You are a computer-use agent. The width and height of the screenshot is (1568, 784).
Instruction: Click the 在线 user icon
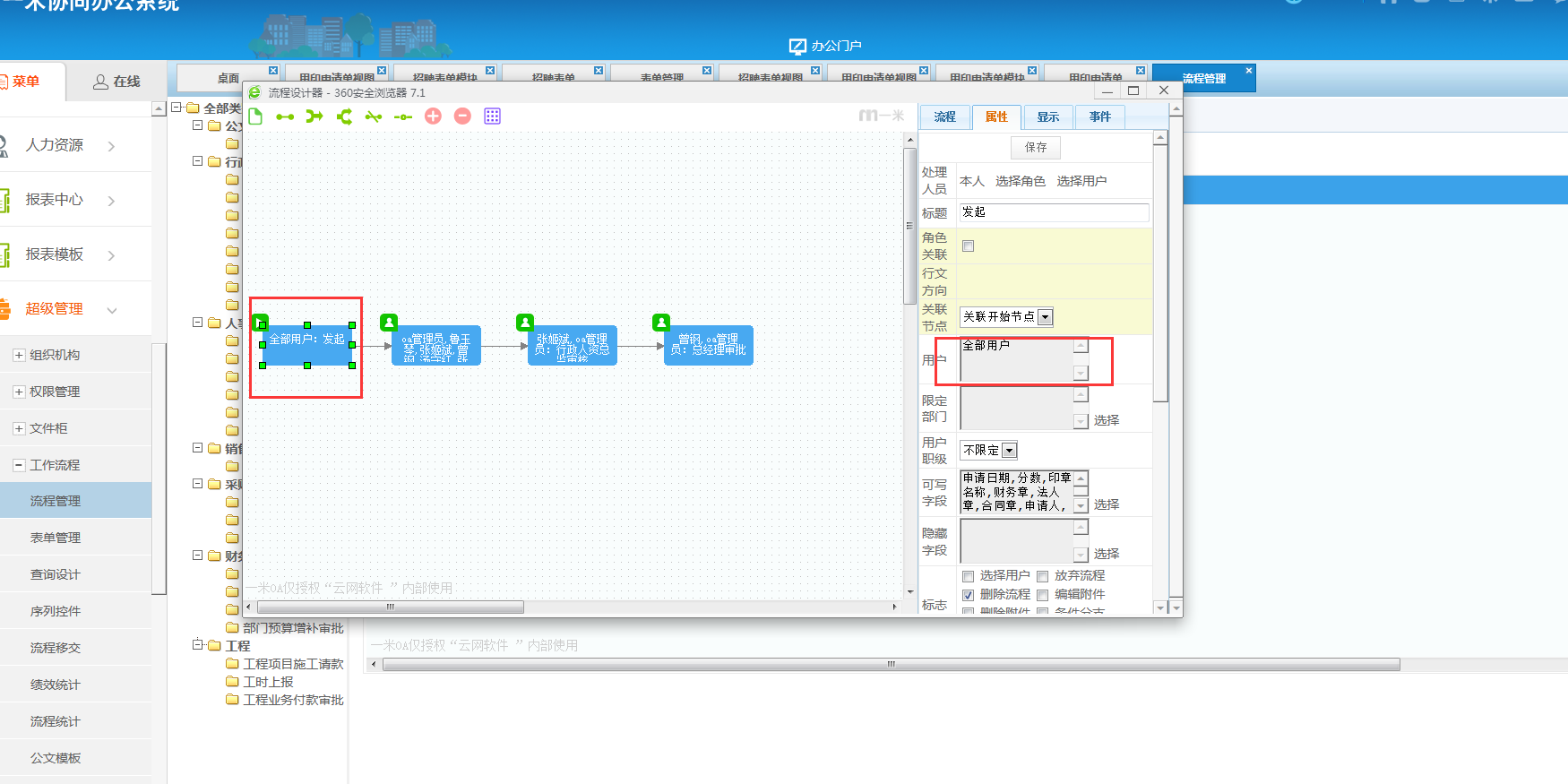(101, 82)
